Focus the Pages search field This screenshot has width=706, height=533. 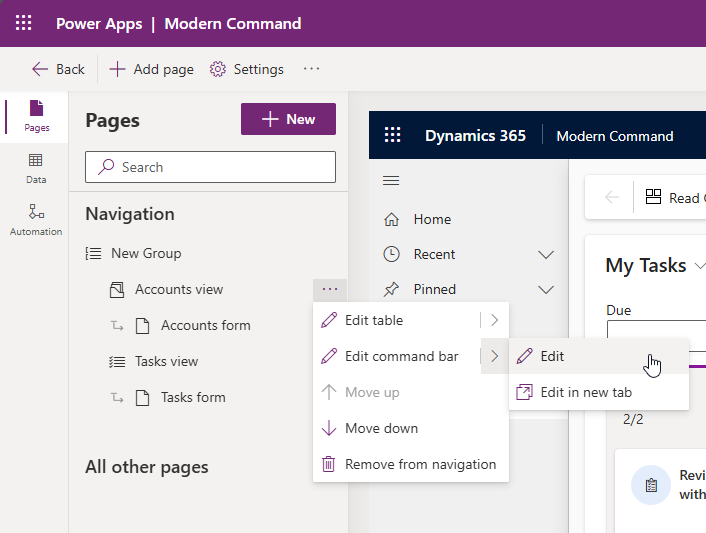pyautogui.click(x=210, y=167)
